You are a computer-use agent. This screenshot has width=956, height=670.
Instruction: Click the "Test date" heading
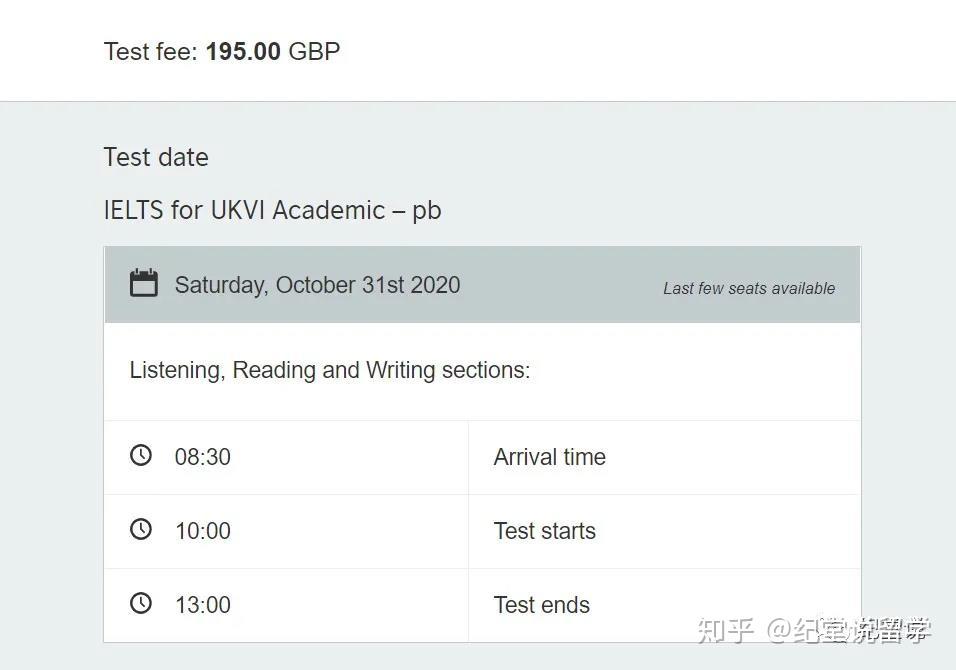click(x=156, y=157)
